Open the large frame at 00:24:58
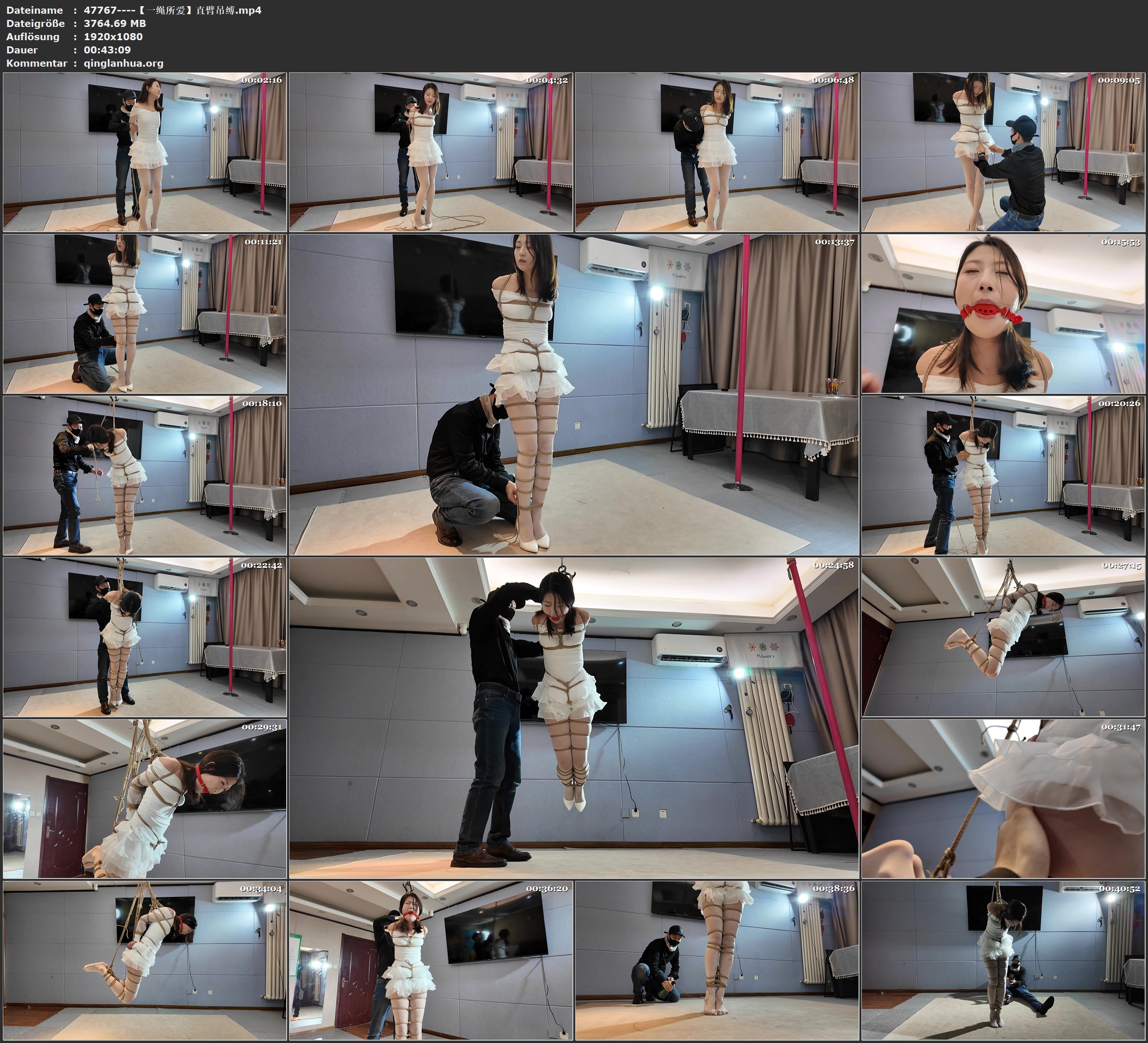Image resolution: width=1148 pixels, height=1043 pixels. [574, 718]
